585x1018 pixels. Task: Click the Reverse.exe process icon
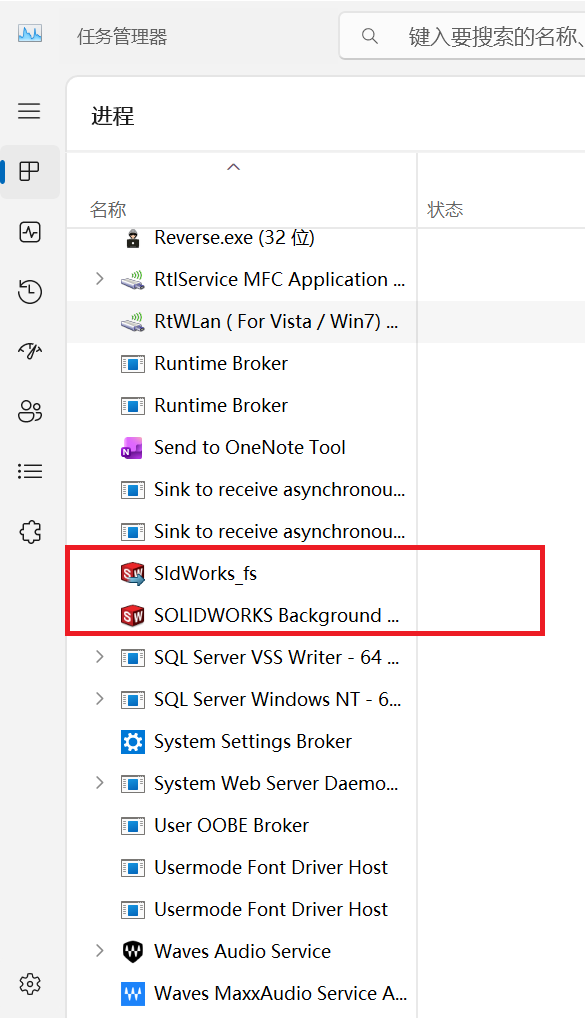[x=133, y=238]
